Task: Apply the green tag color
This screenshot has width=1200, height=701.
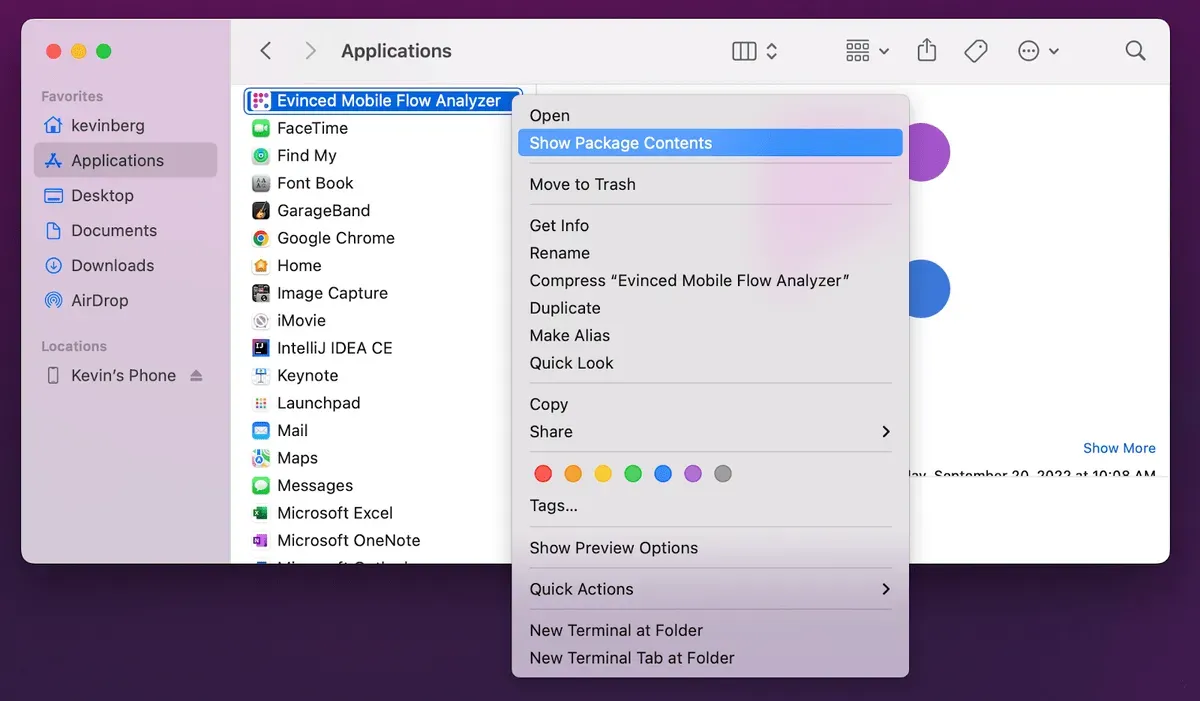Action: [x=633, y=474]
